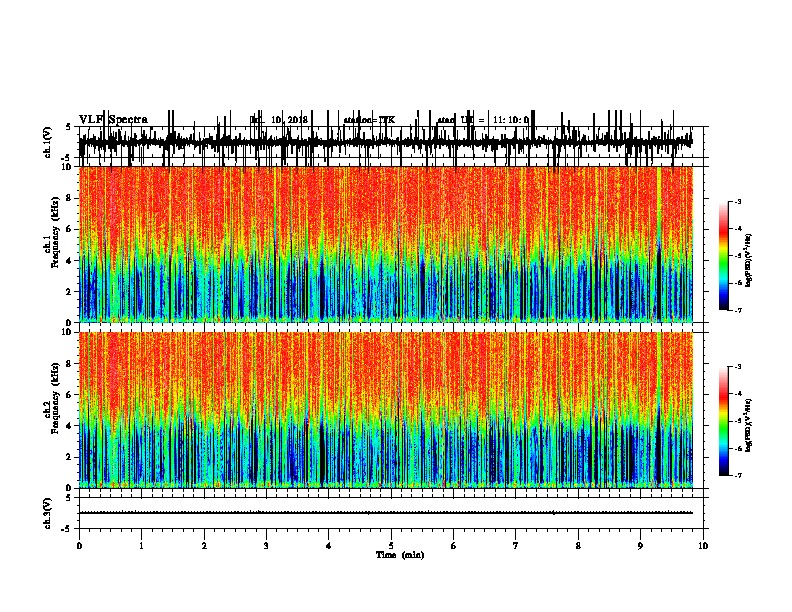Click the '9' tick on the time axis
The image size is (792, 612).
pyautogui.click(x=640, y=546)
